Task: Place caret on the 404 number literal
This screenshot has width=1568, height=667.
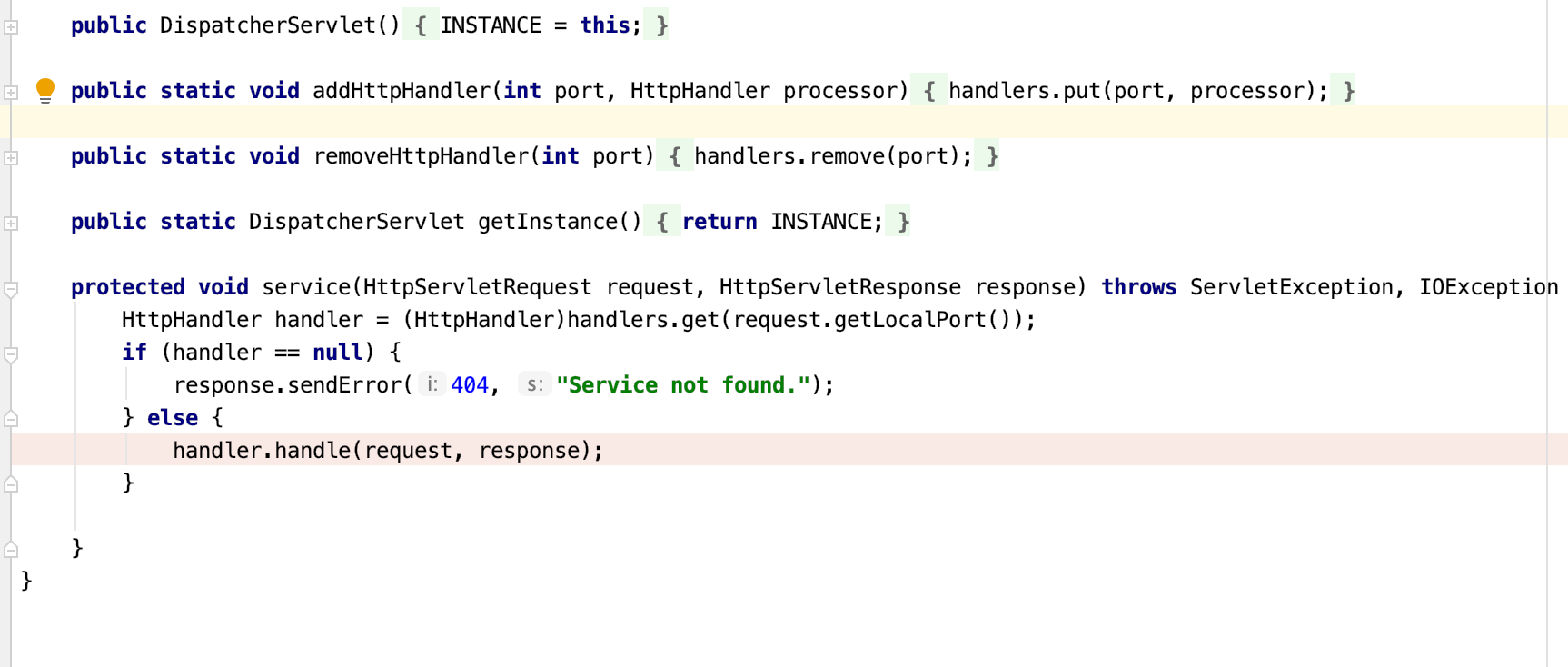Action: 470,385
